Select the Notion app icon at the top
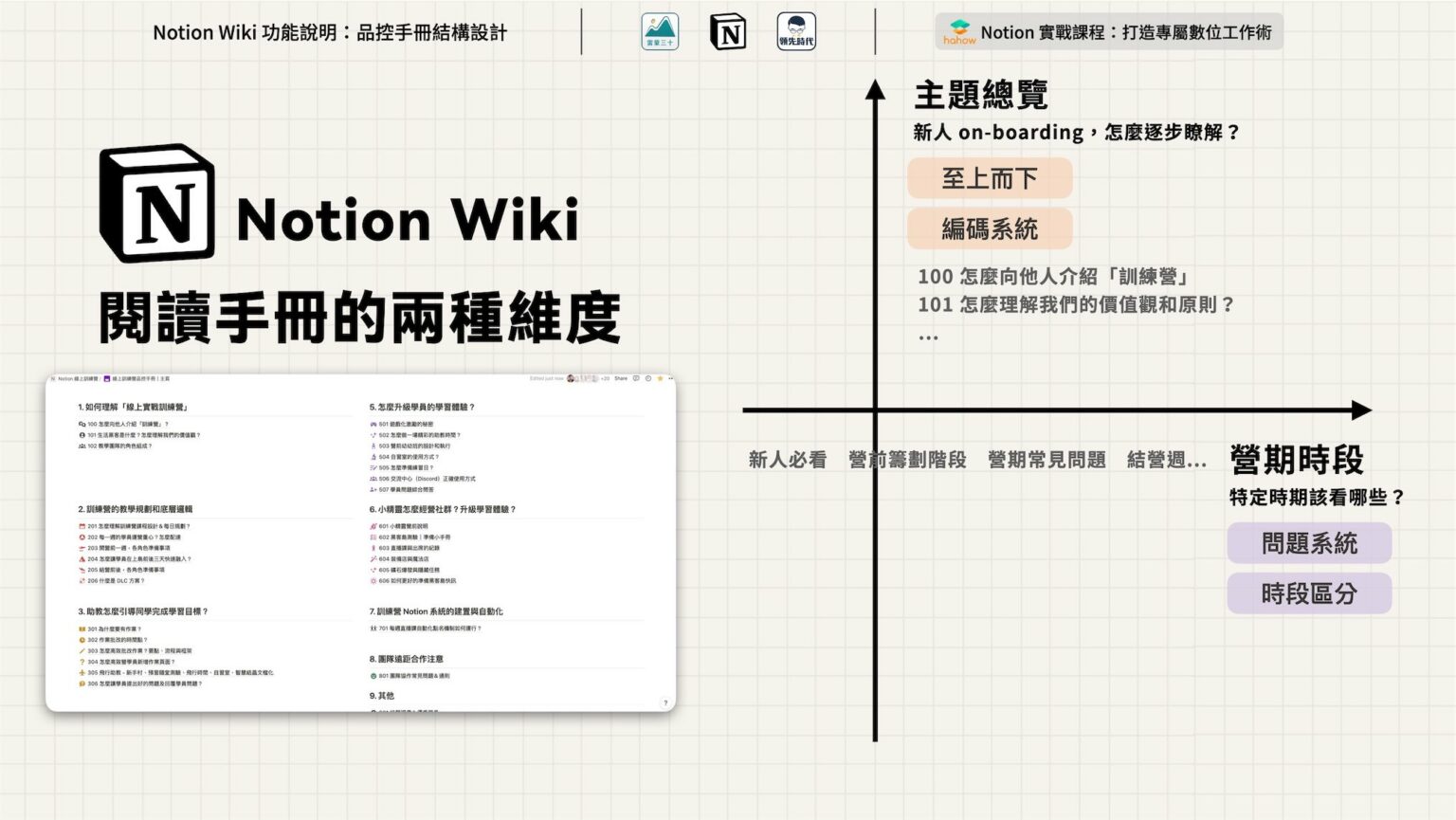 pos(728,31)
